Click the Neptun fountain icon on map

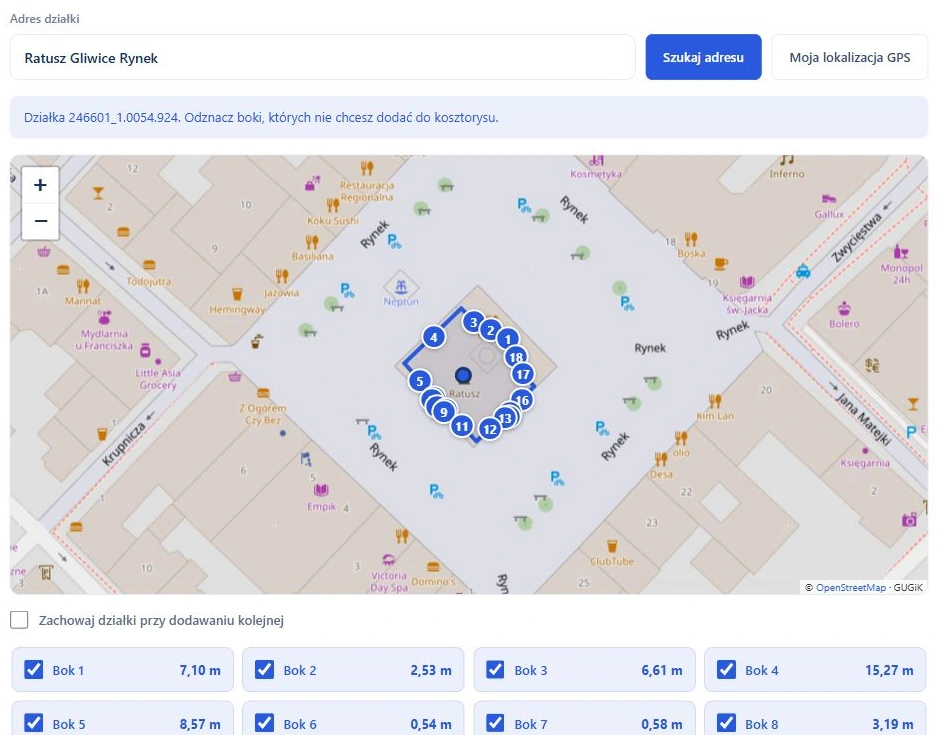pos(401,285)
